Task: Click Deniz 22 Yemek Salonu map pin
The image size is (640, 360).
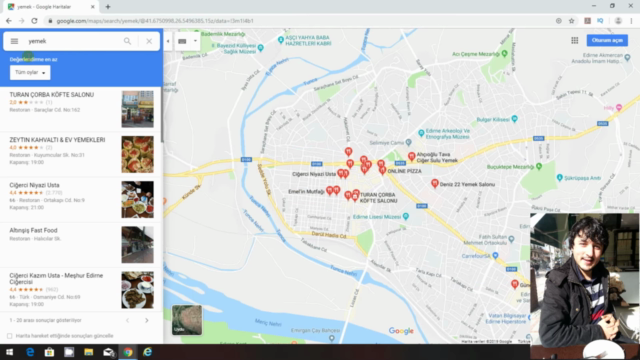Action: [435, 183]
